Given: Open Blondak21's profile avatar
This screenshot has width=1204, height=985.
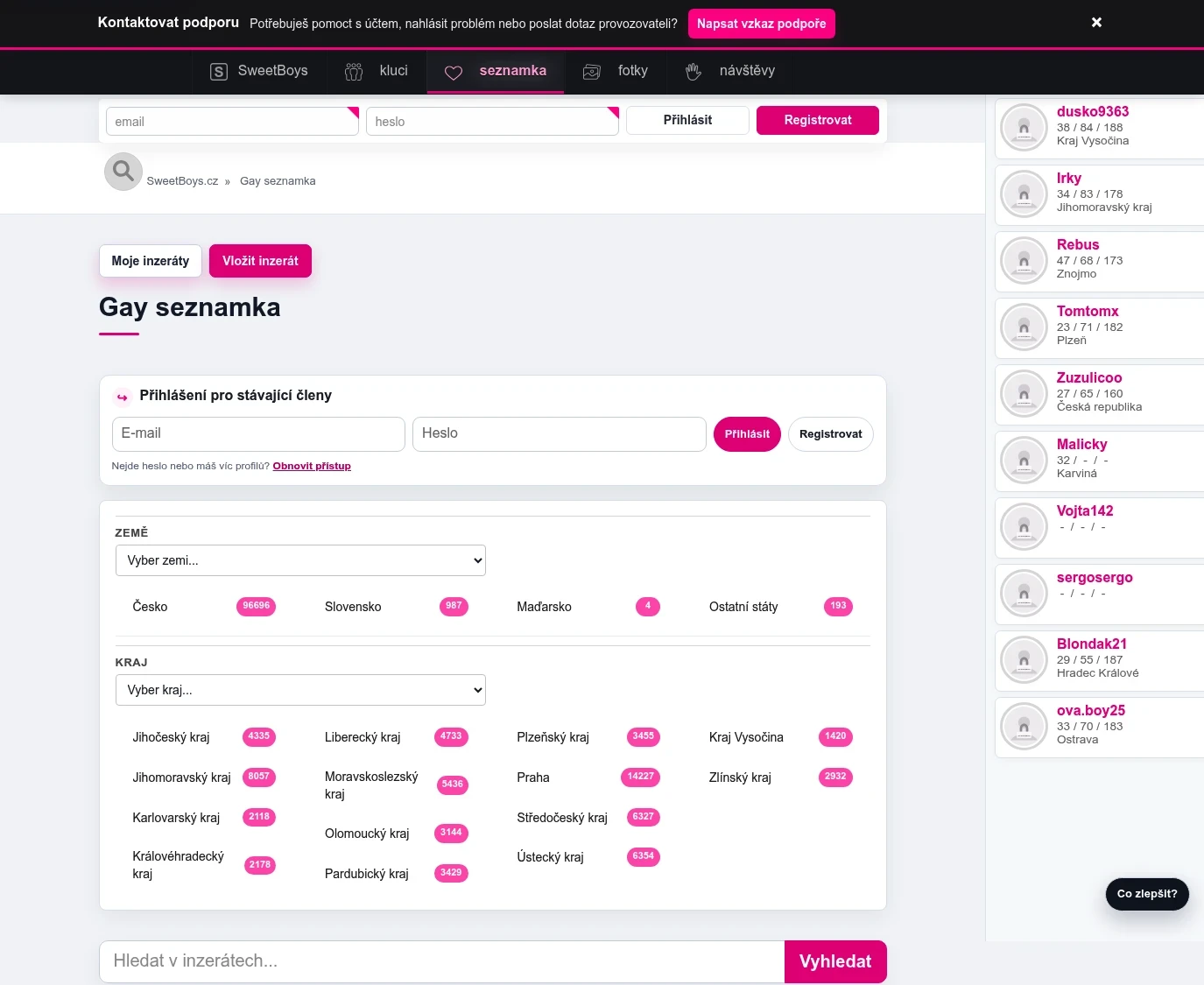Looking at the screenshot, I should point(1024,659).
